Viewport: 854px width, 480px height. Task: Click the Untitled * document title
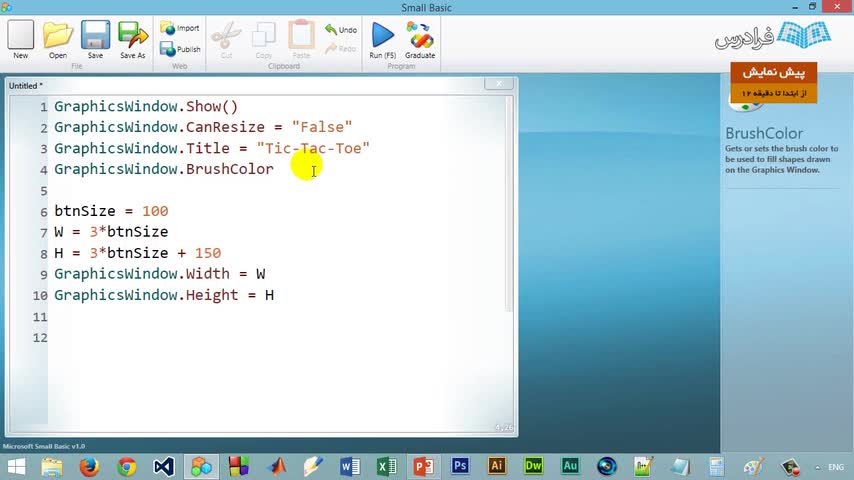point(26,86)
